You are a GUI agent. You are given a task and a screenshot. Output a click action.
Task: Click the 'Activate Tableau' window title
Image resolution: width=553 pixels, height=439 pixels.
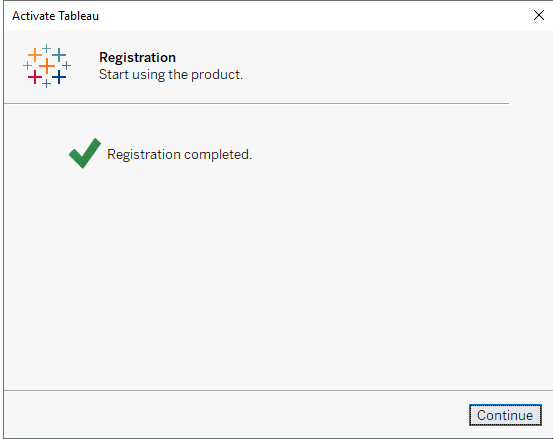coord(55,16)
